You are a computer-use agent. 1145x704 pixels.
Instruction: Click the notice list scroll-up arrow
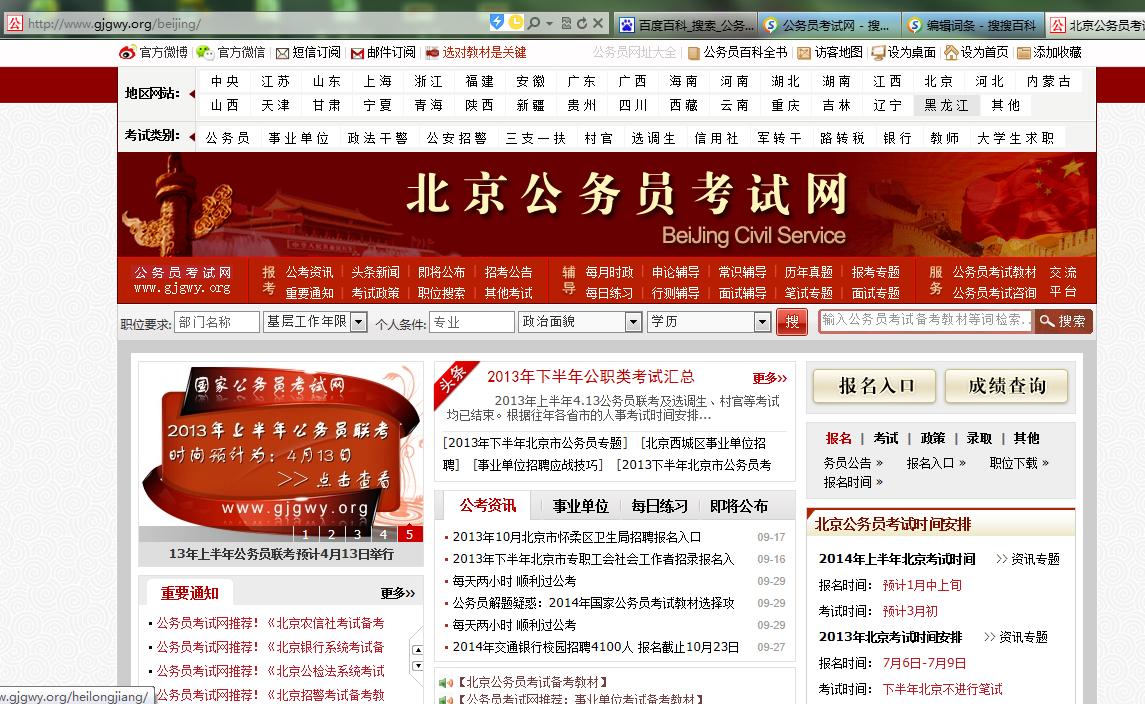pyautogui.click(x=418, y=650)
